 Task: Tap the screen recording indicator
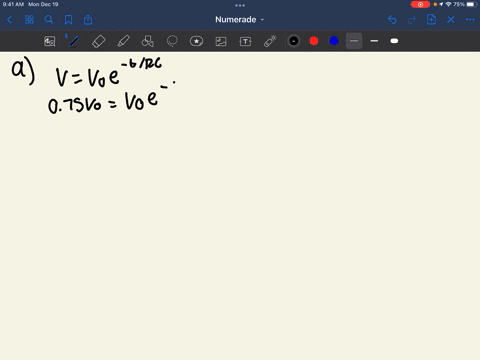[x=420, y=4]
